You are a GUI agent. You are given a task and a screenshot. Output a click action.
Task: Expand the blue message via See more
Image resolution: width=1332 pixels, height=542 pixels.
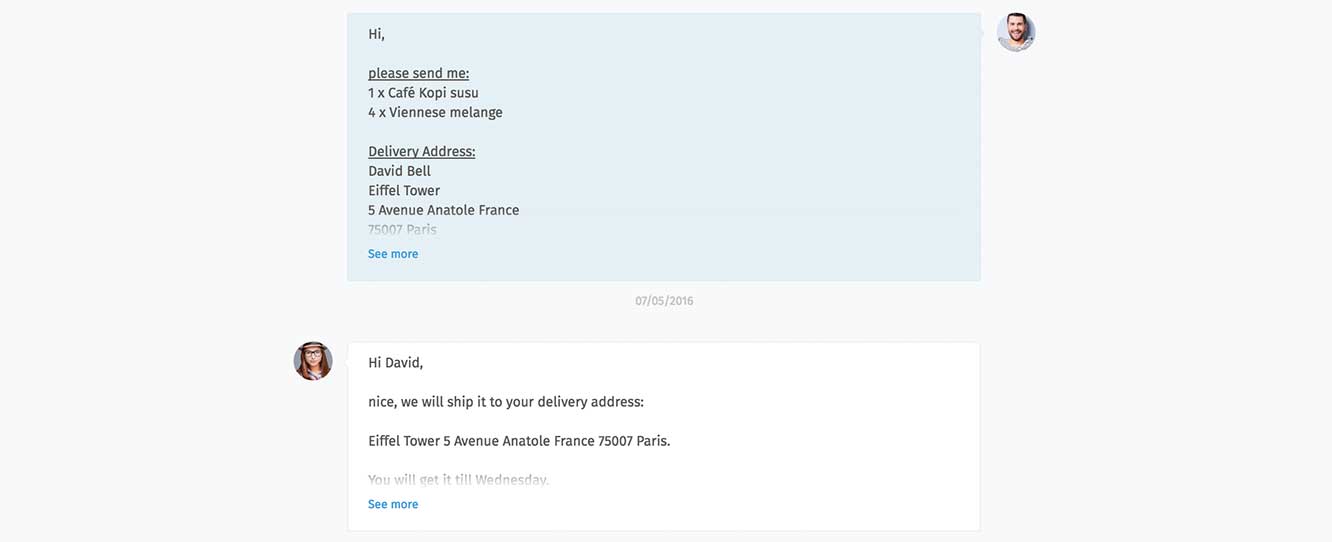click(393, 254)
